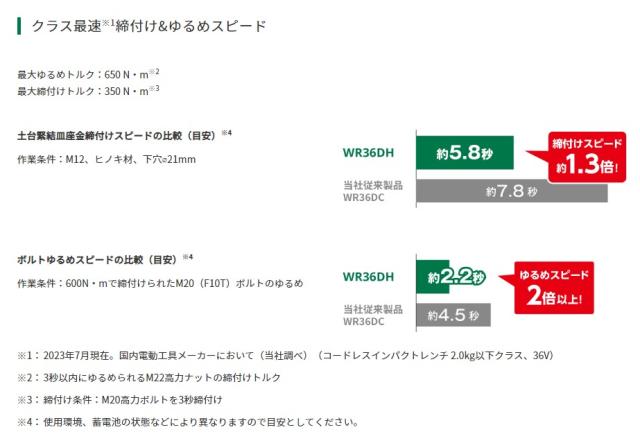Click footnote ※1 about 2023年7月現在
This screenshot has width=640, height=443.
tap(285, 355)
